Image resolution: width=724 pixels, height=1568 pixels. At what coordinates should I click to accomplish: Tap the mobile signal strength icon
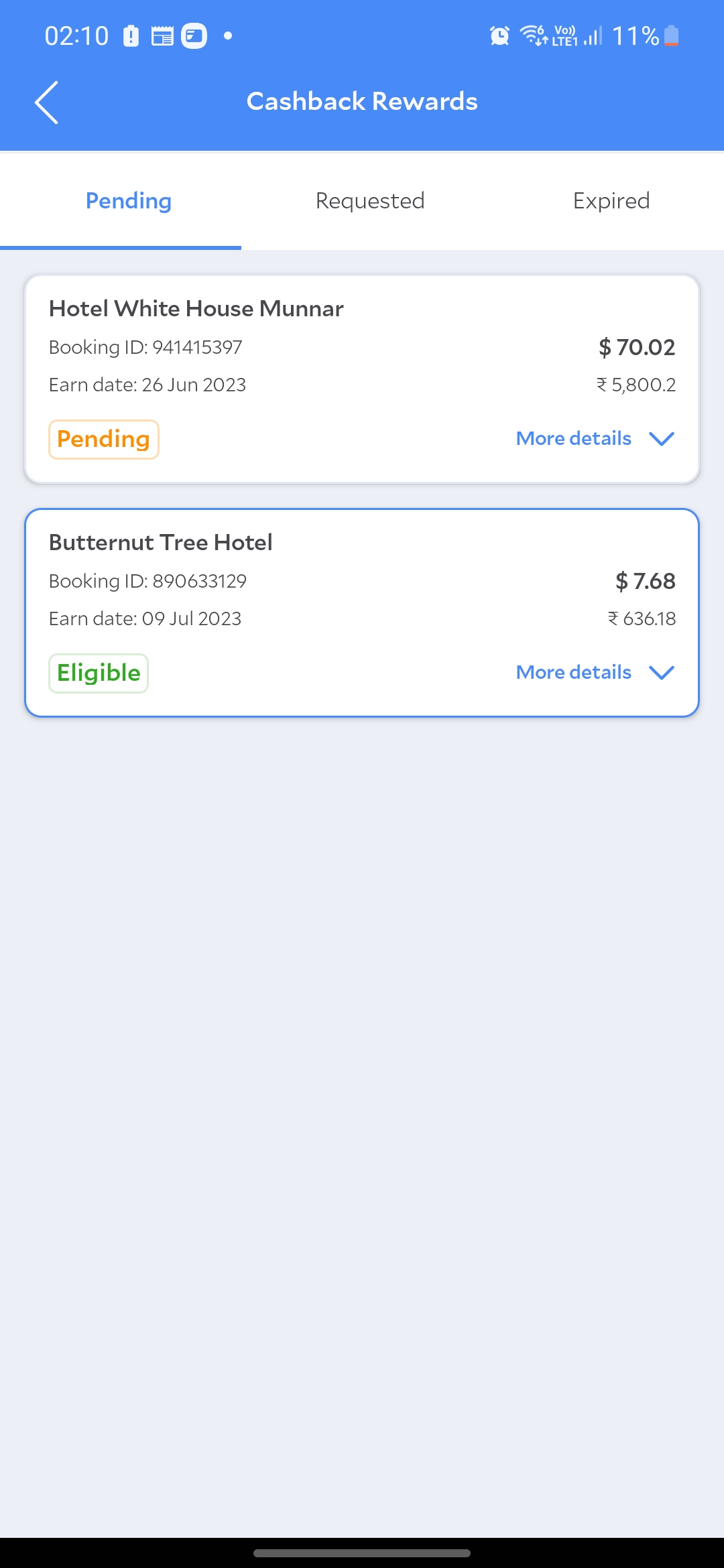pos(593,36)
